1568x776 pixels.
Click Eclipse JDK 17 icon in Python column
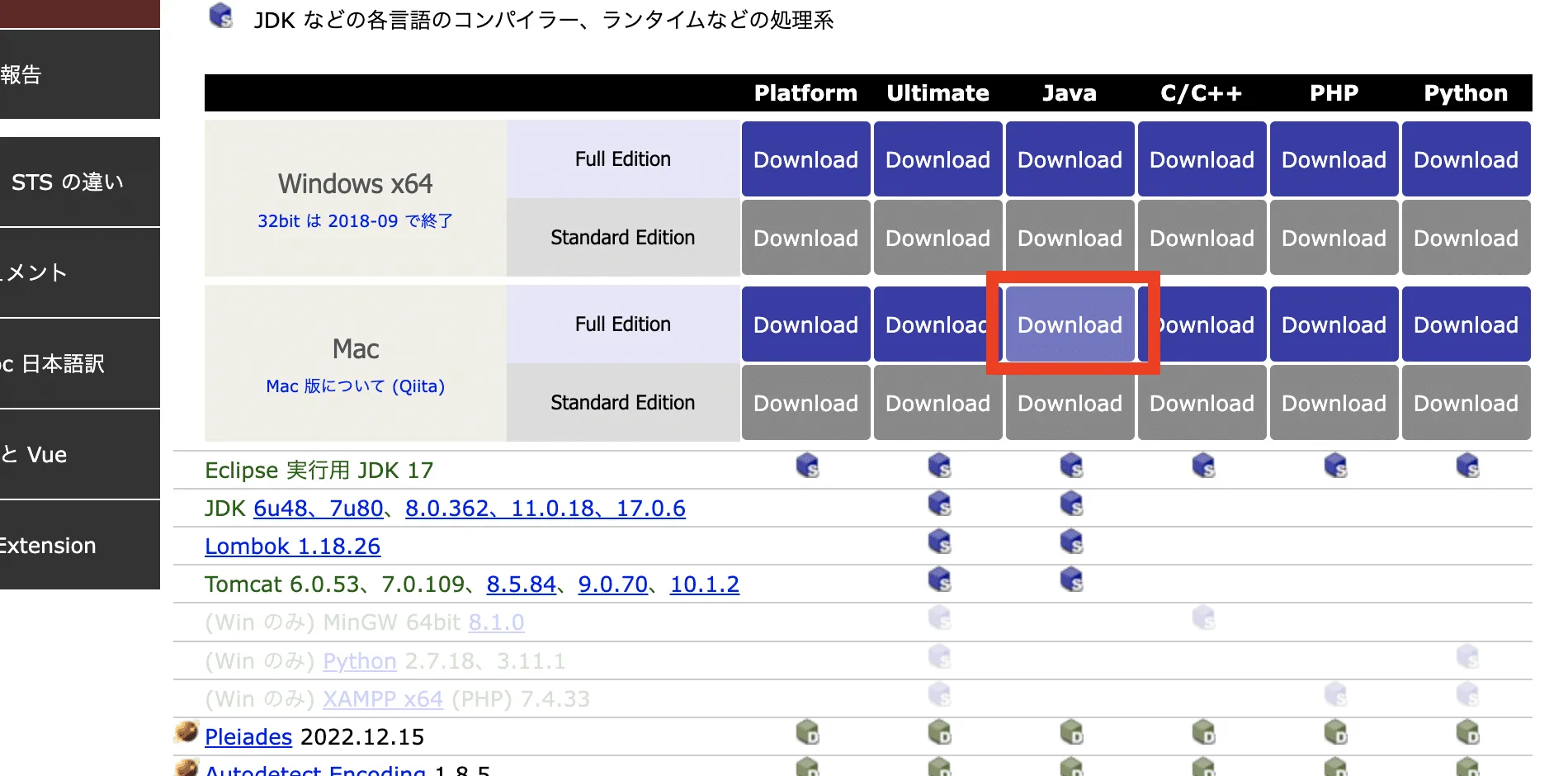(x=1467, y=466)
